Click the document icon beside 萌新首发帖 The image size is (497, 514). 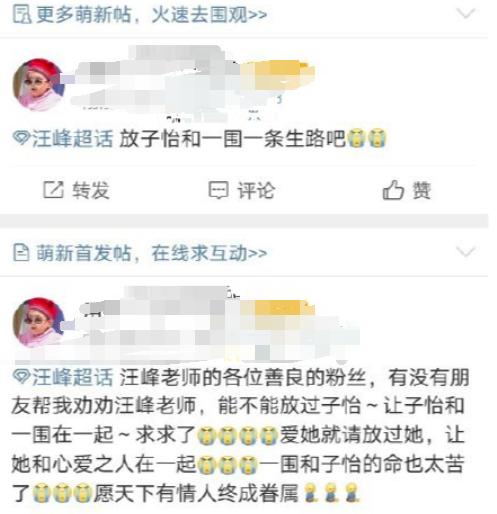point(21,253)
